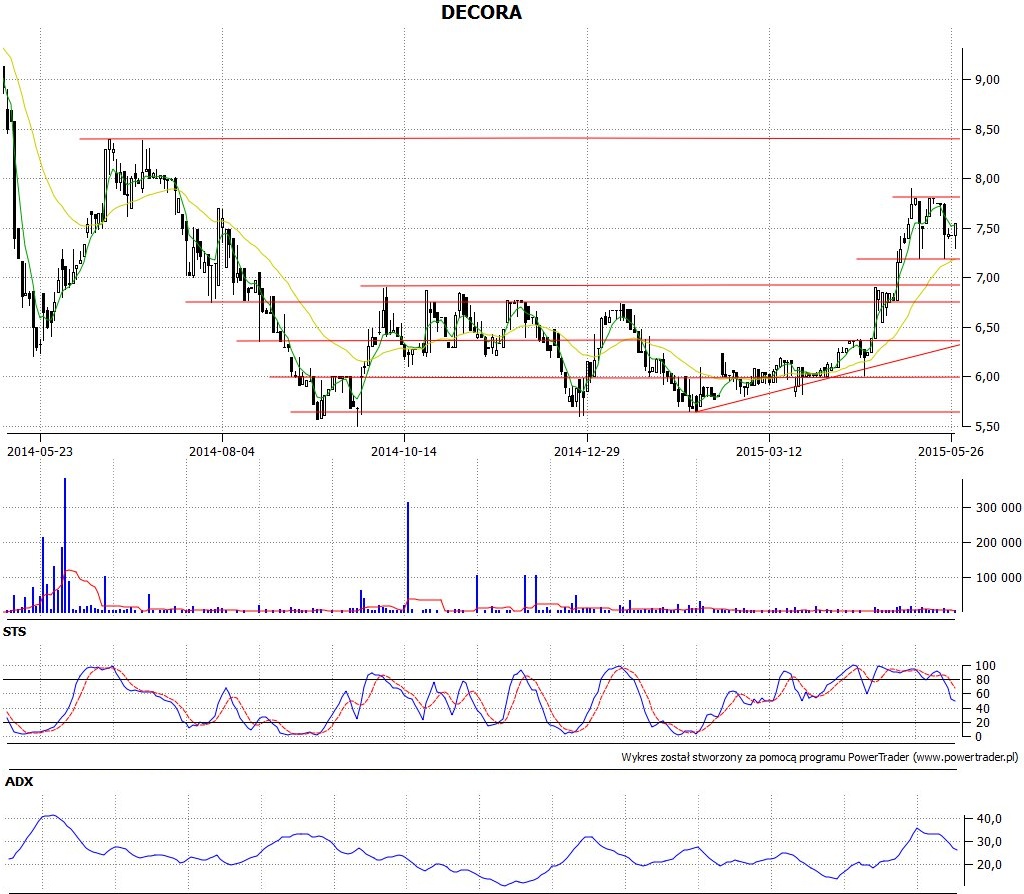Screen dimensions: 1024x894
Task: Click the STS indicator heading
Action: coord(14,631)
